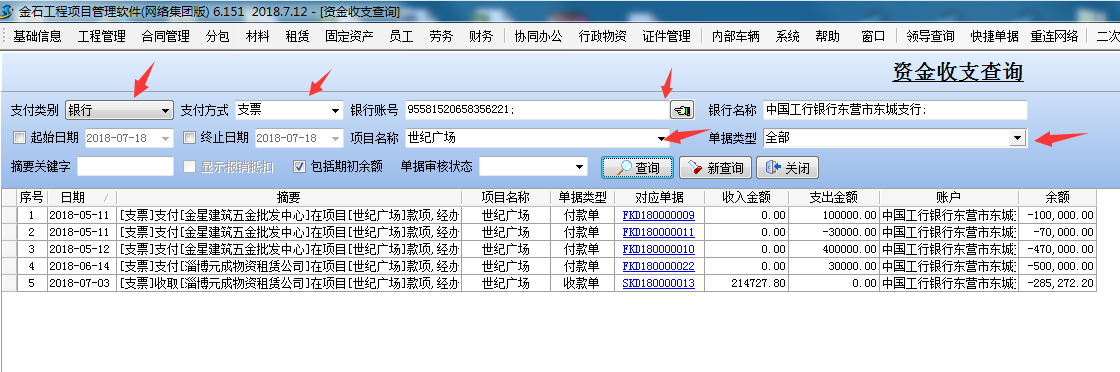Click the bank account lookup icon button
The width and height of the screenshot is (1120, 372).
point(681,110)
